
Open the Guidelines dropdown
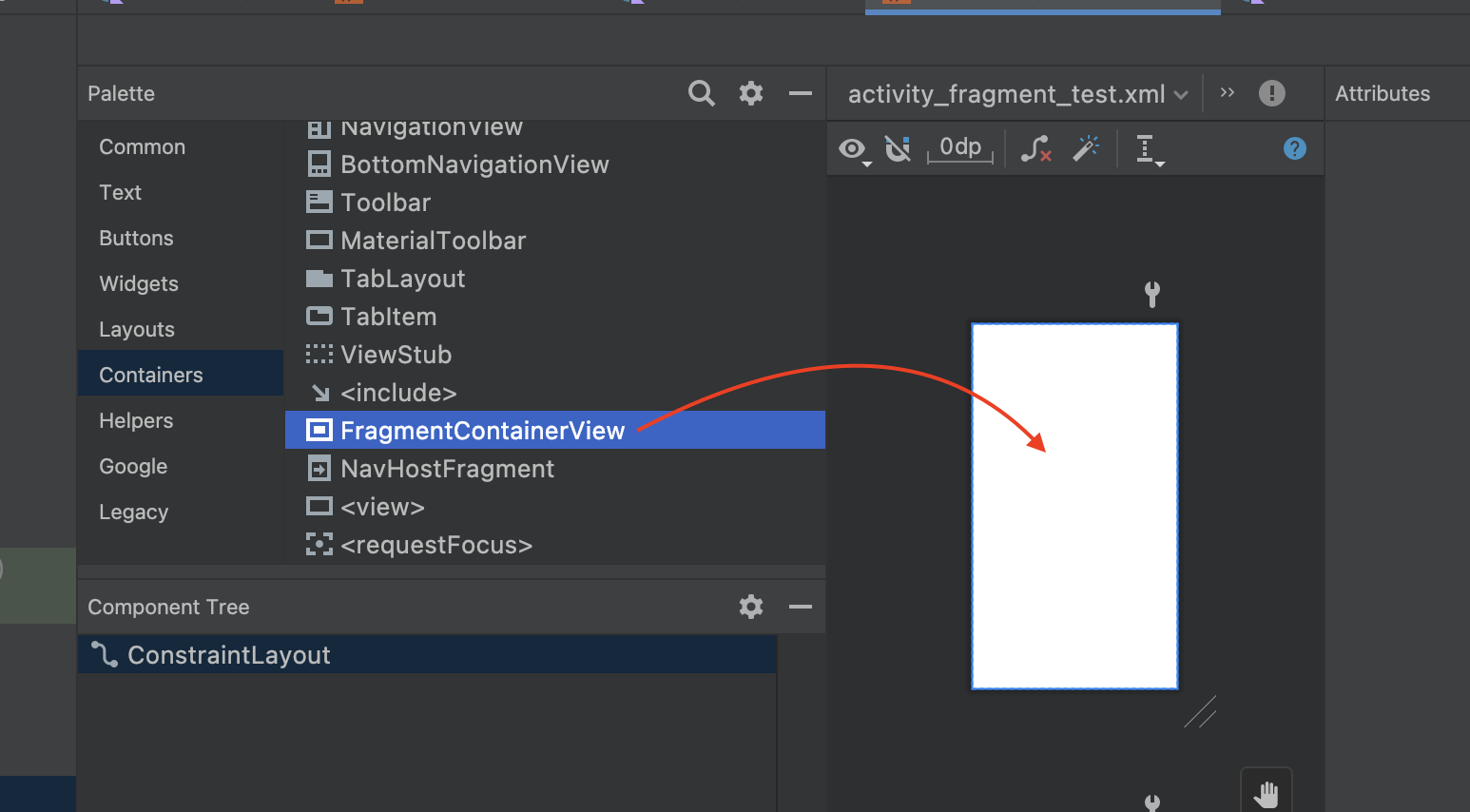[1150, 149]
